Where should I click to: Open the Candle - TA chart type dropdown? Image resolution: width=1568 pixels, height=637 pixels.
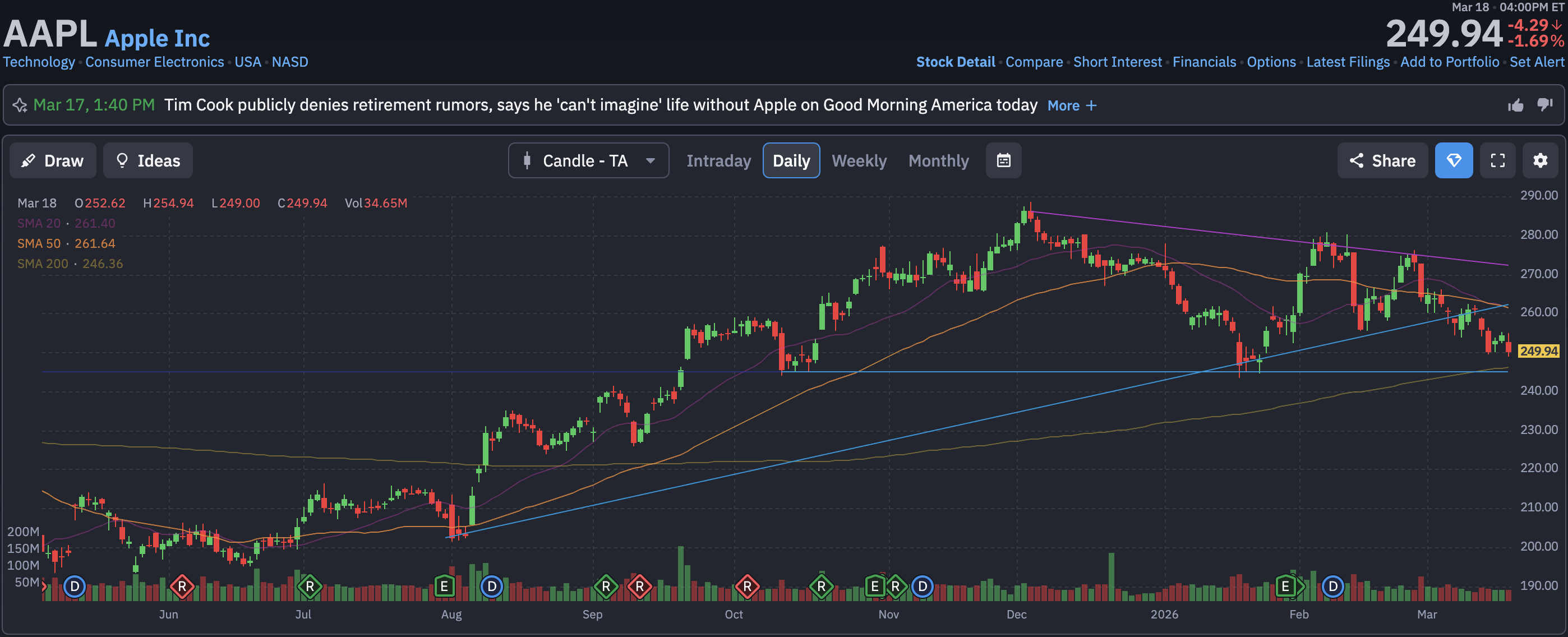588,160
